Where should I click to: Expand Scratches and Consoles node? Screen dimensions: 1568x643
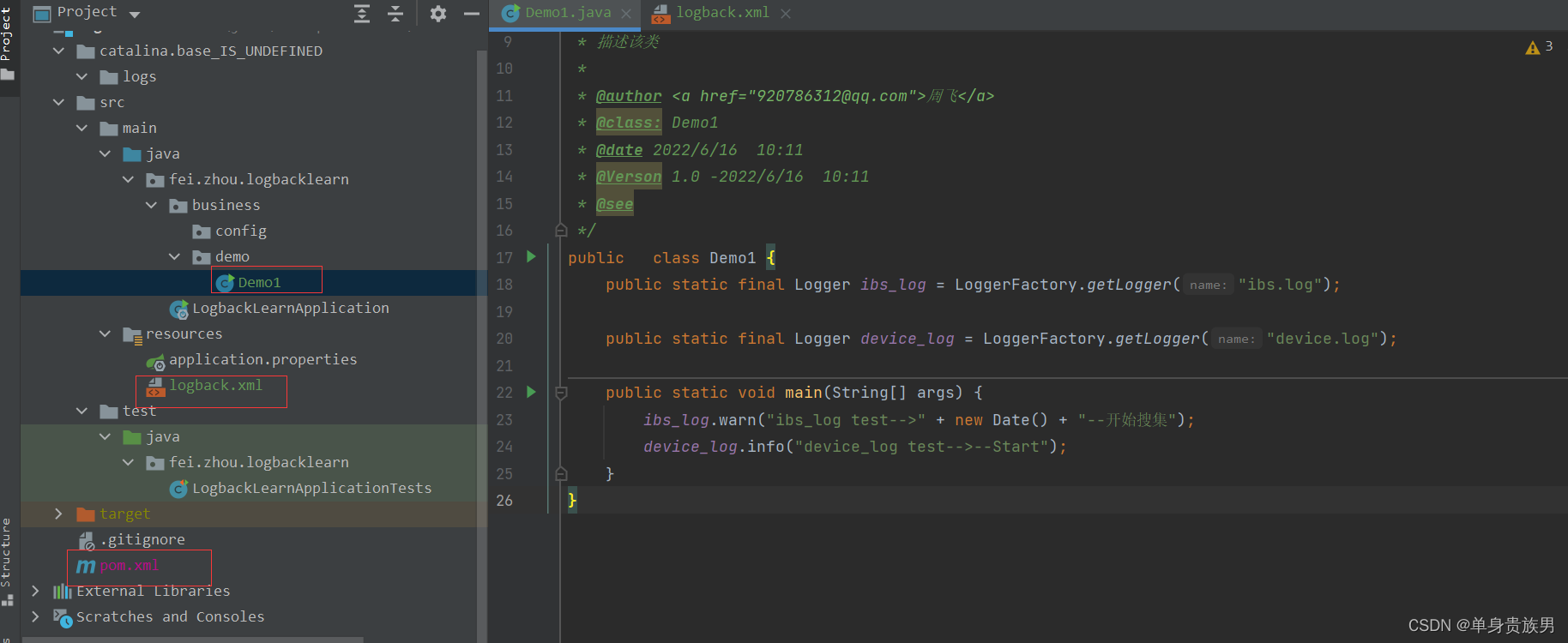pyautogui.click(x=35, y=617)
